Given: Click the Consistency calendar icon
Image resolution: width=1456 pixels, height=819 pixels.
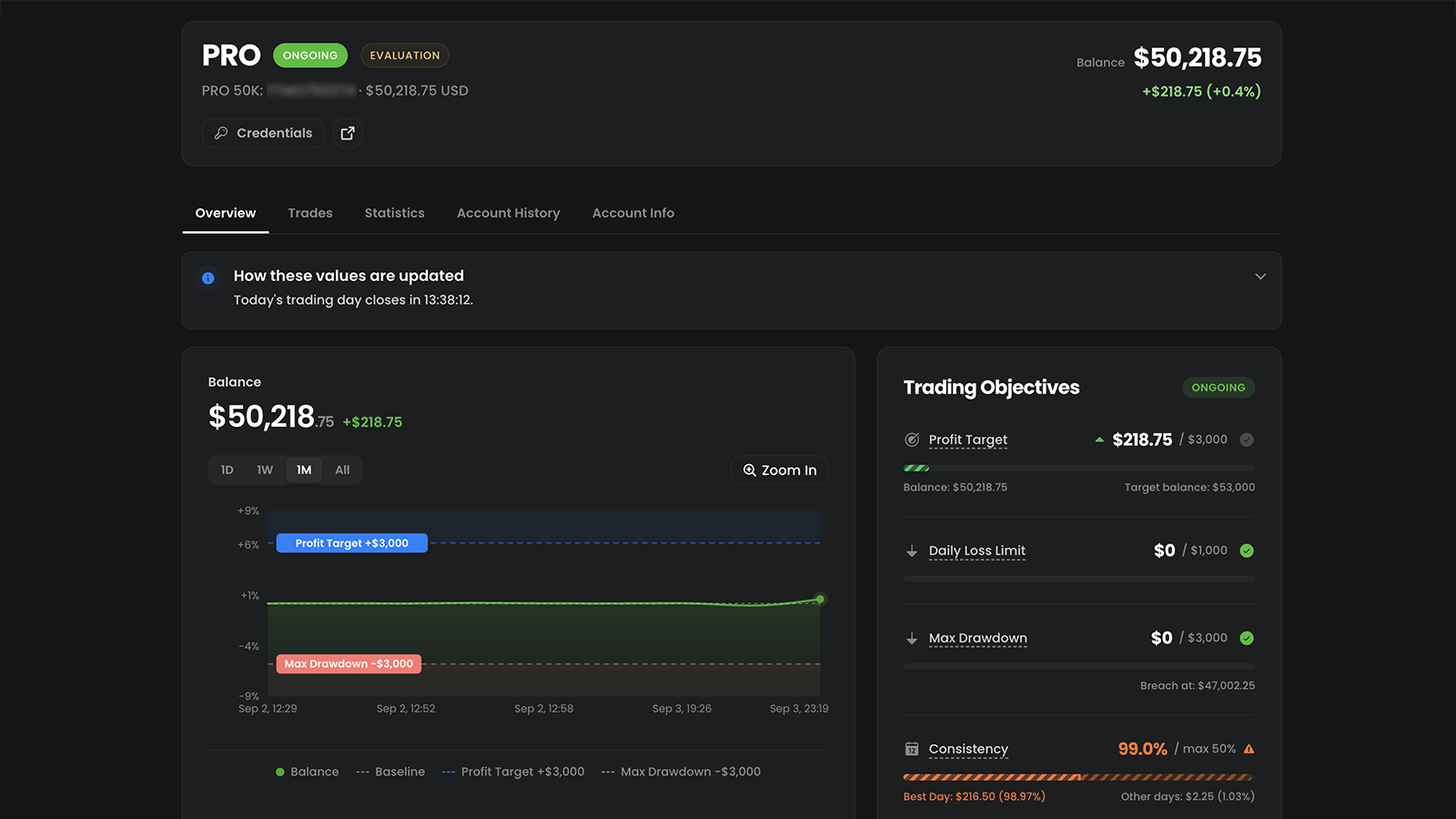Looking at the screenshot, I should (x=912, y=749).
